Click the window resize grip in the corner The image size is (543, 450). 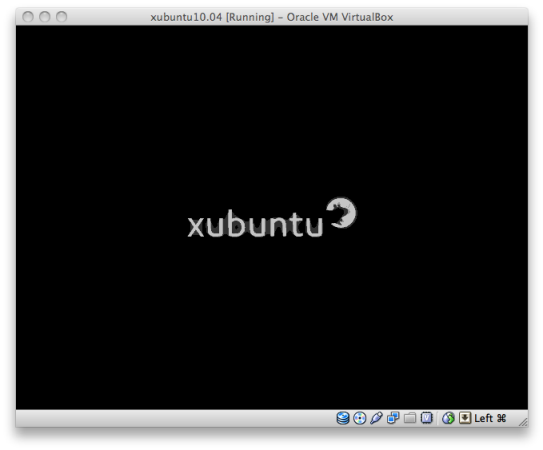523,422
